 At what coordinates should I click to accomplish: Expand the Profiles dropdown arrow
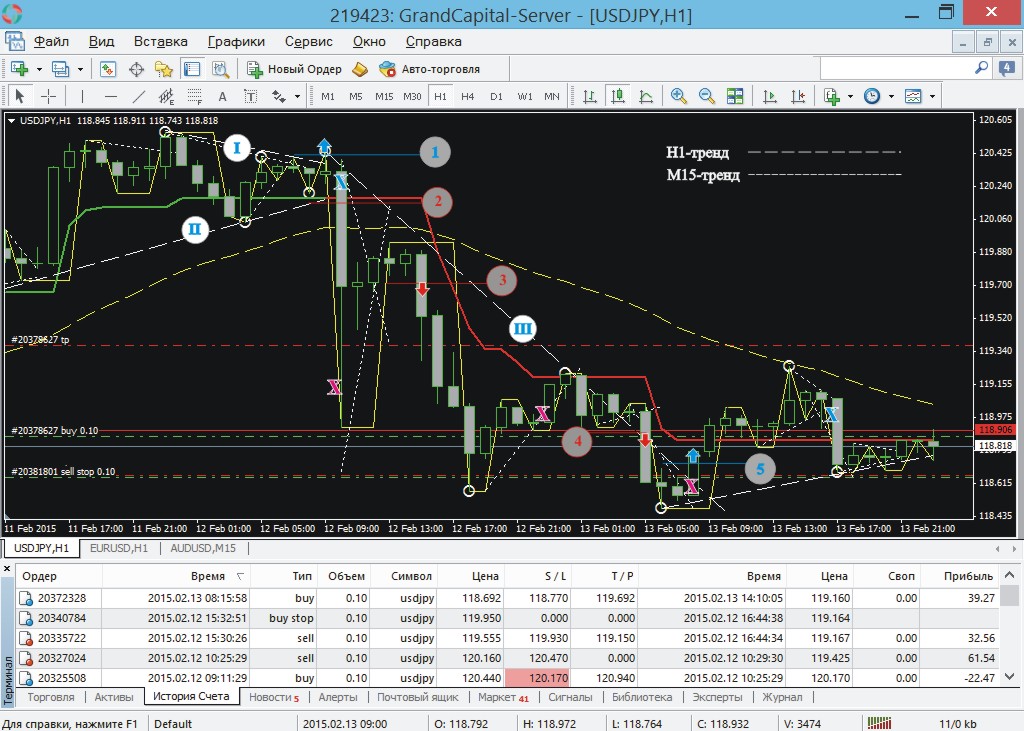(80, 69)
